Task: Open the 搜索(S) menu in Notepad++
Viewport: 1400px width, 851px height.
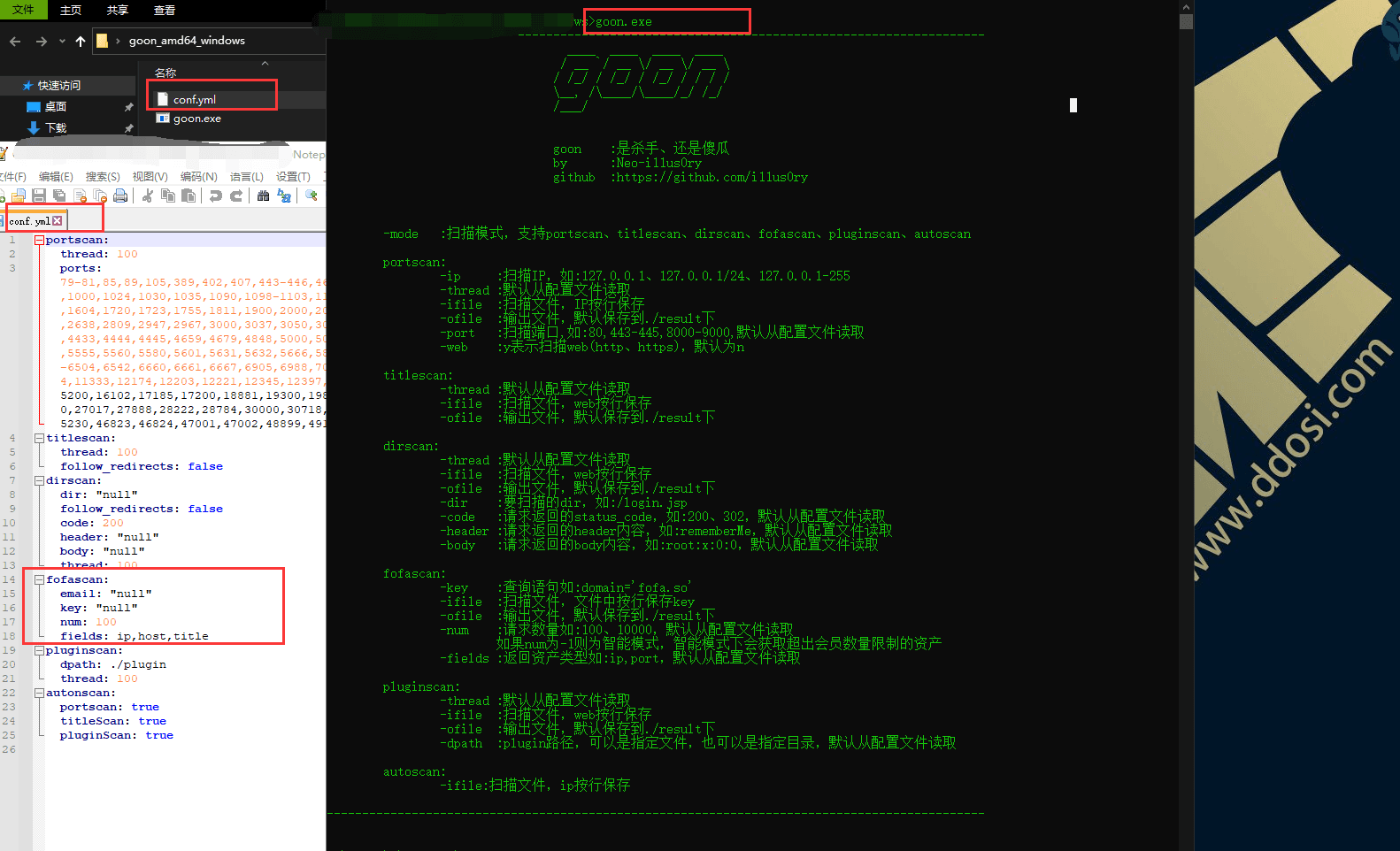Action: 103,177
